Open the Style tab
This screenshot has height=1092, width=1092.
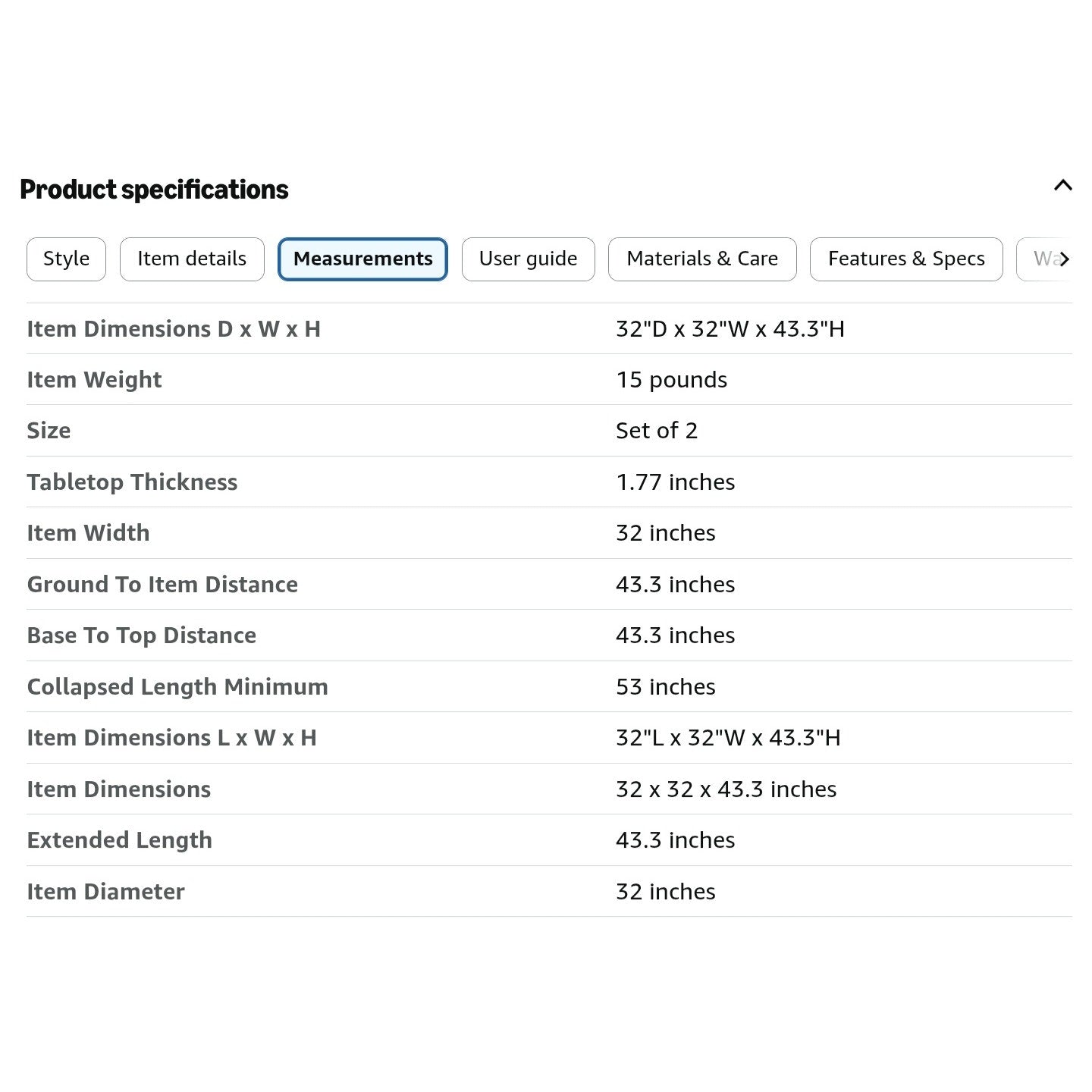coord(66,259)
